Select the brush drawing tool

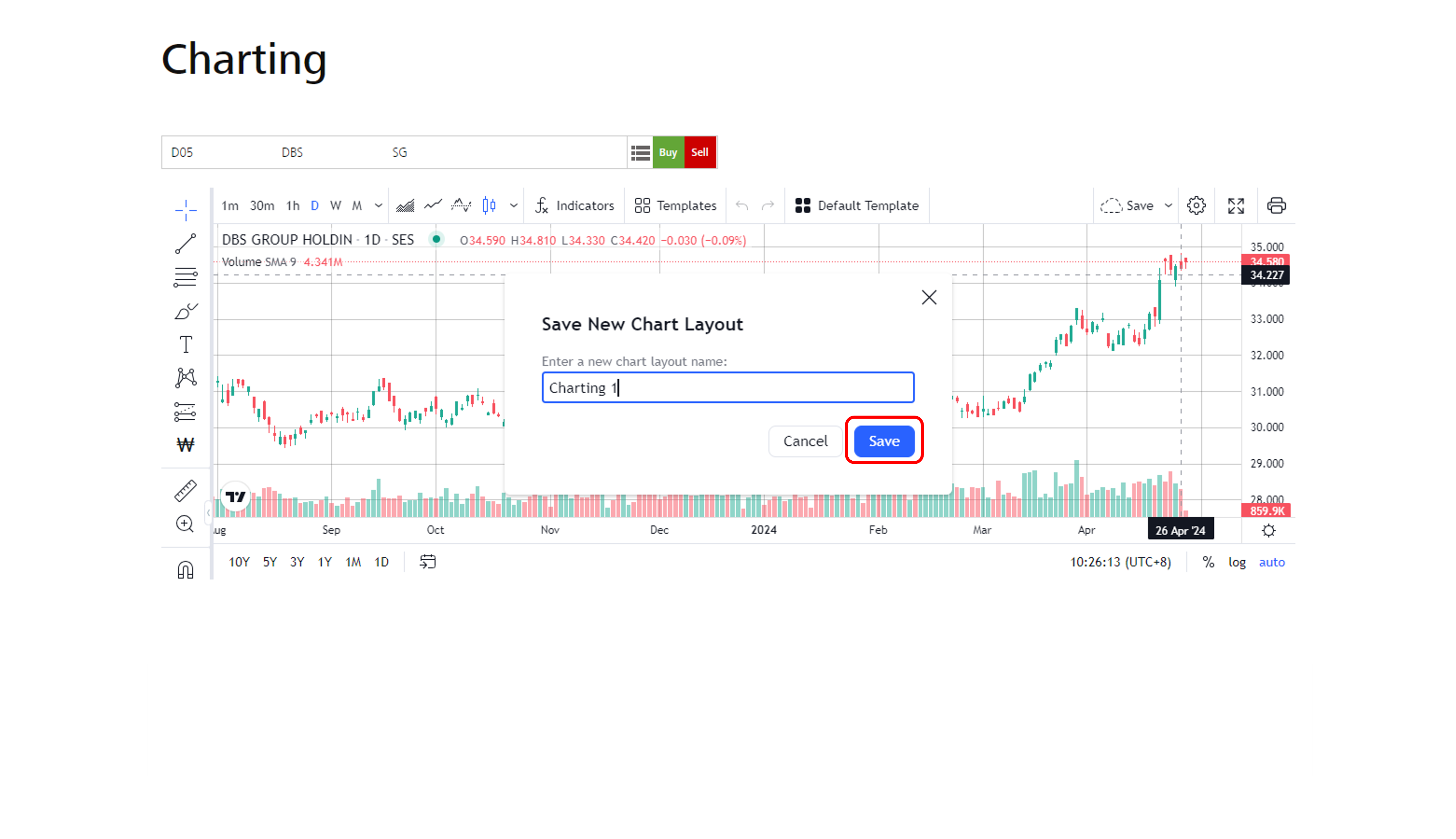(x=185, y=311)
